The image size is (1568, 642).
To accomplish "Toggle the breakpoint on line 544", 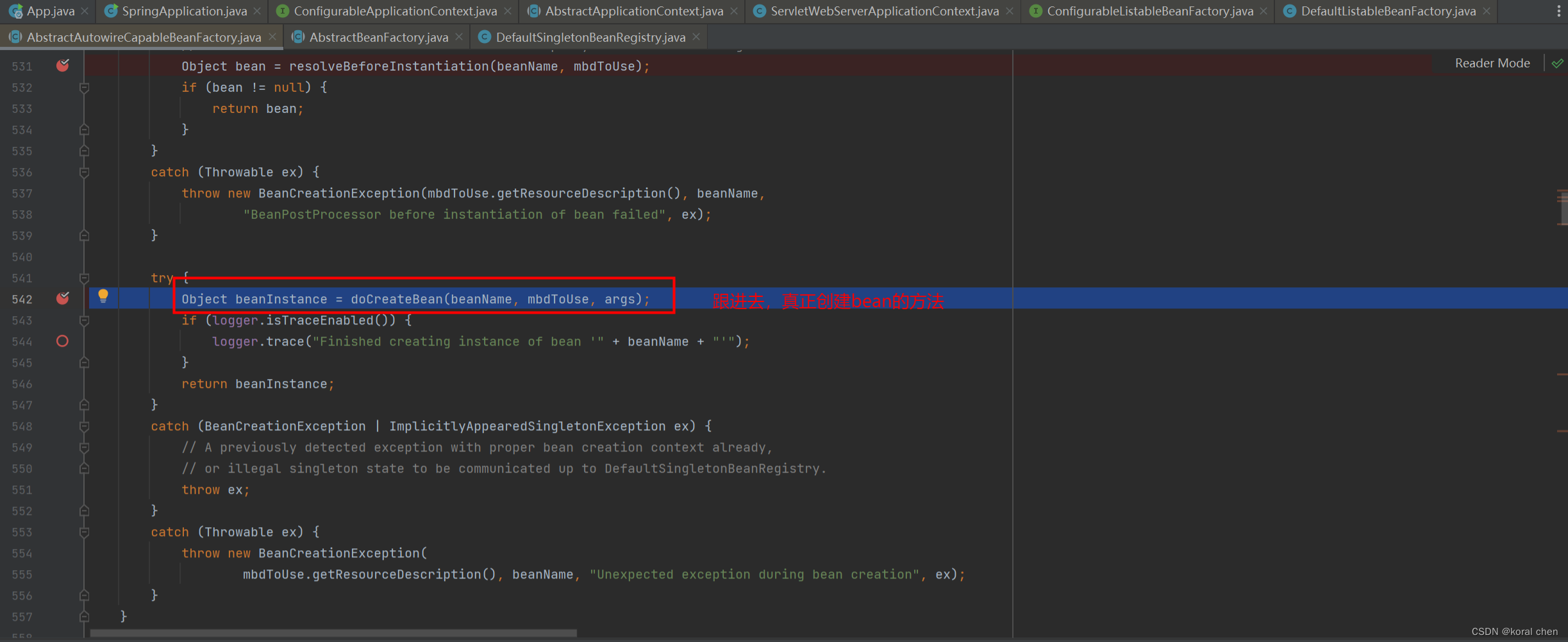I will pyautogui.click(x=62, y=341).
